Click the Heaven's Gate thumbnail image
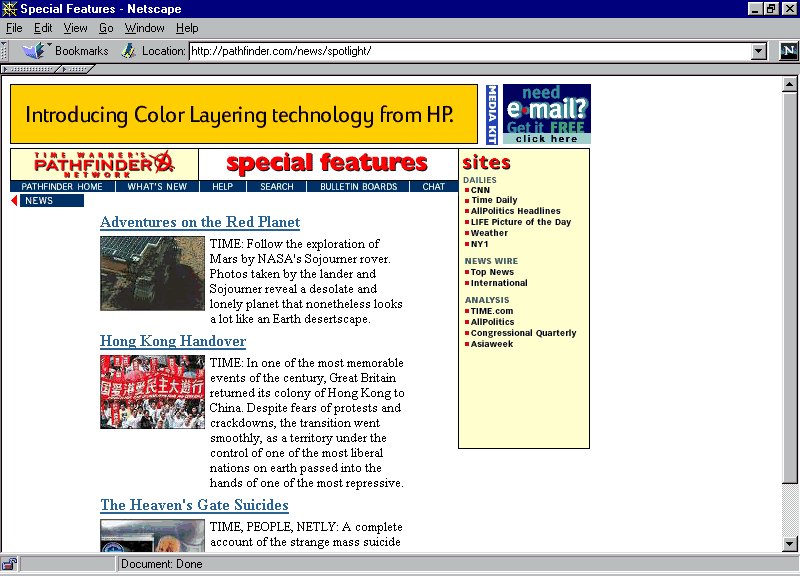Image resolution: width=800 pixels, height=576 pixels. [152, 536]
